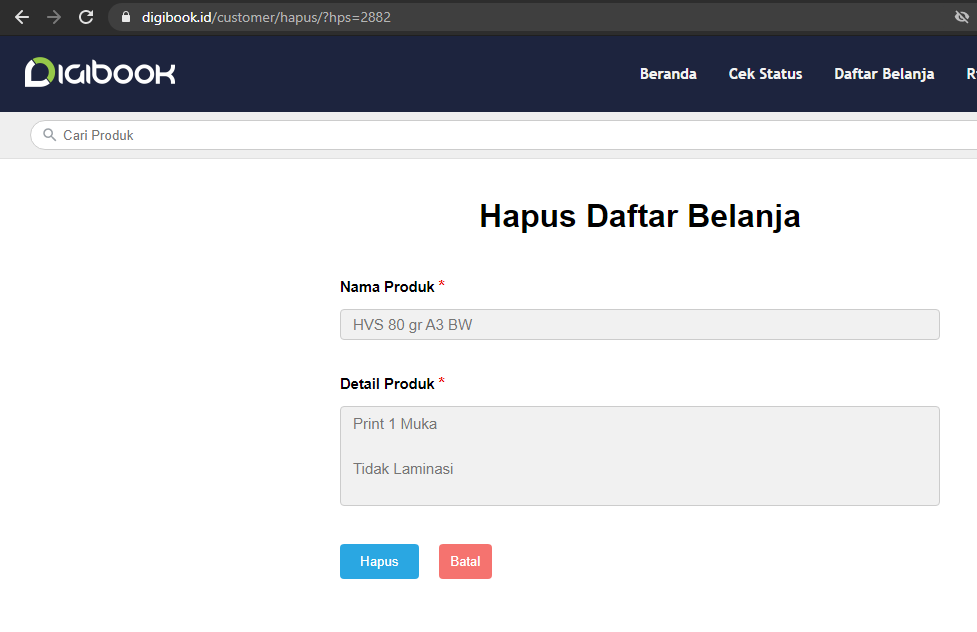The image size is (977, 632).
Task: Click the crossed-out eye icon in address bar
Action: pyautogui.click(x=962, y=17)
